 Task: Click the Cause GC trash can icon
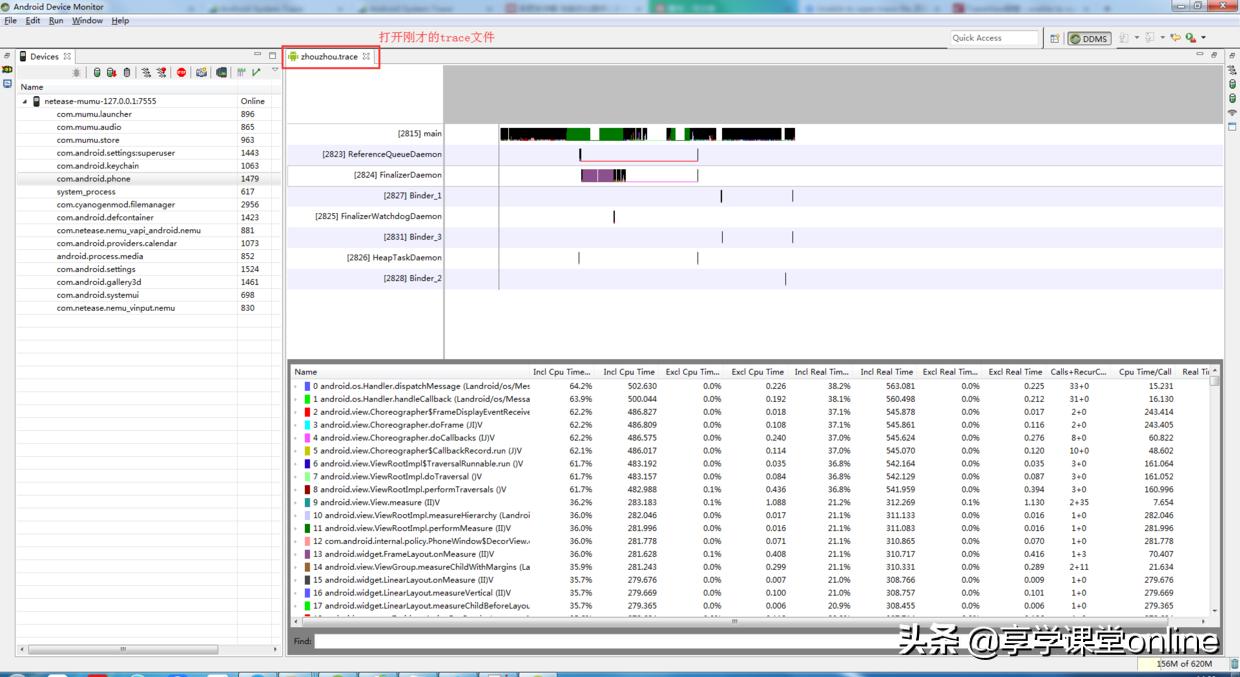tap(126, 73)
